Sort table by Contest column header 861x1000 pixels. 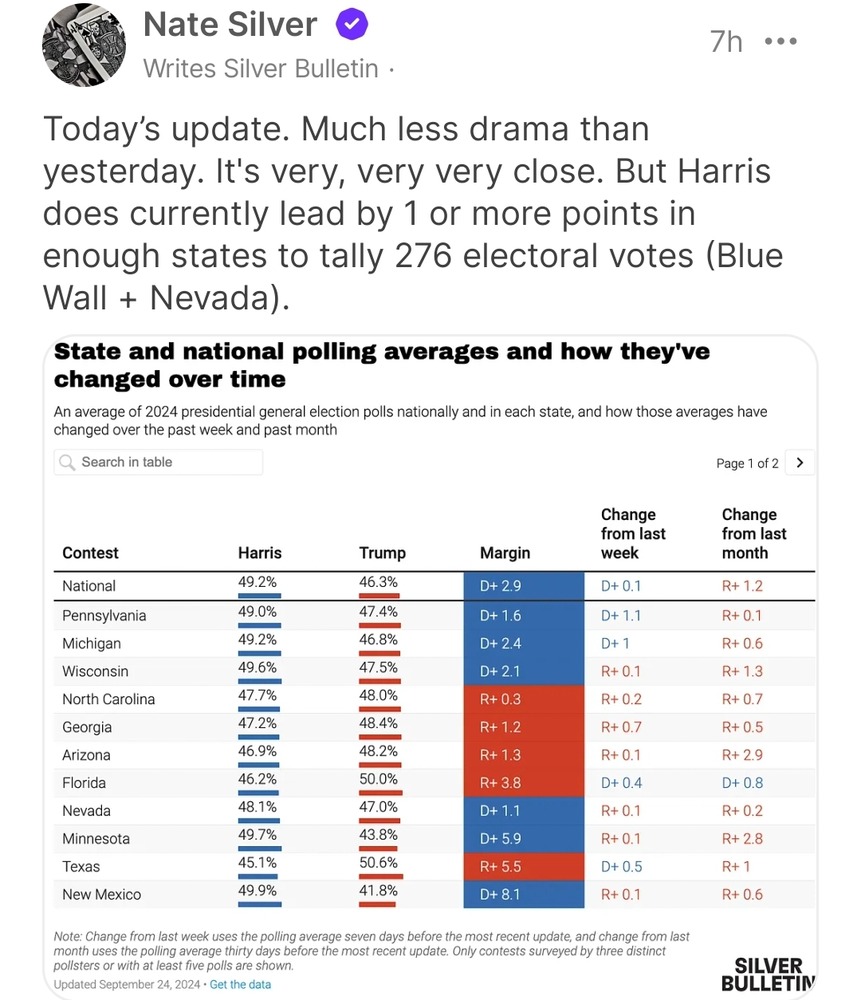90,553
